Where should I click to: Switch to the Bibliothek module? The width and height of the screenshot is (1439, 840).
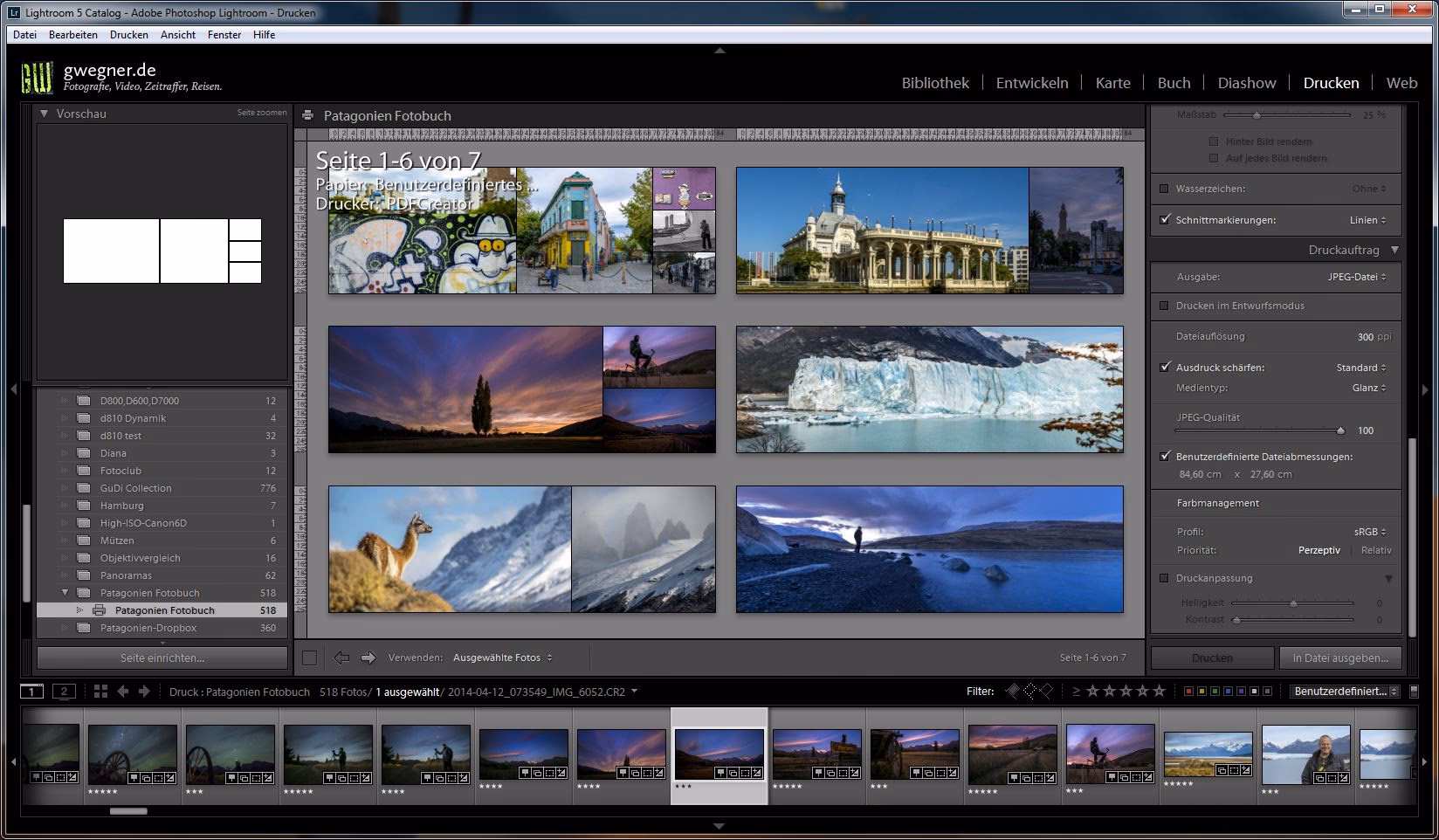(935, 83)
